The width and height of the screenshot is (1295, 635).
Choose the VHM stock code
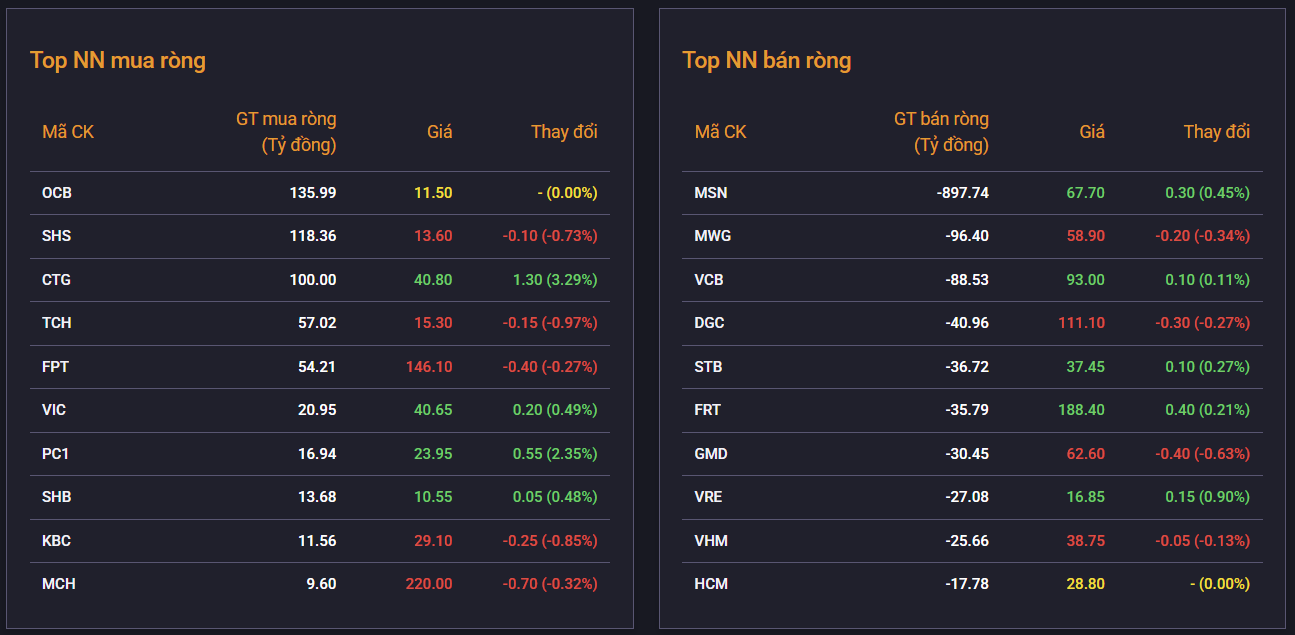711,541
